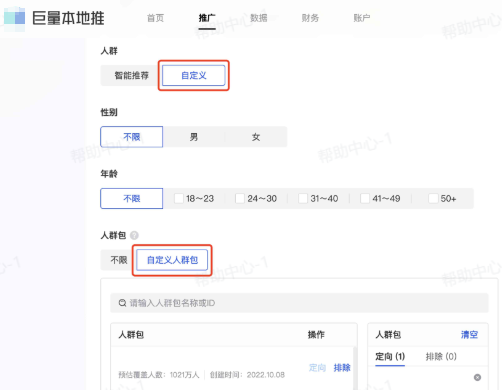502x390 pixels.
Task: Focus the 请输入人群包名称或ID search field
Action: 299,303
